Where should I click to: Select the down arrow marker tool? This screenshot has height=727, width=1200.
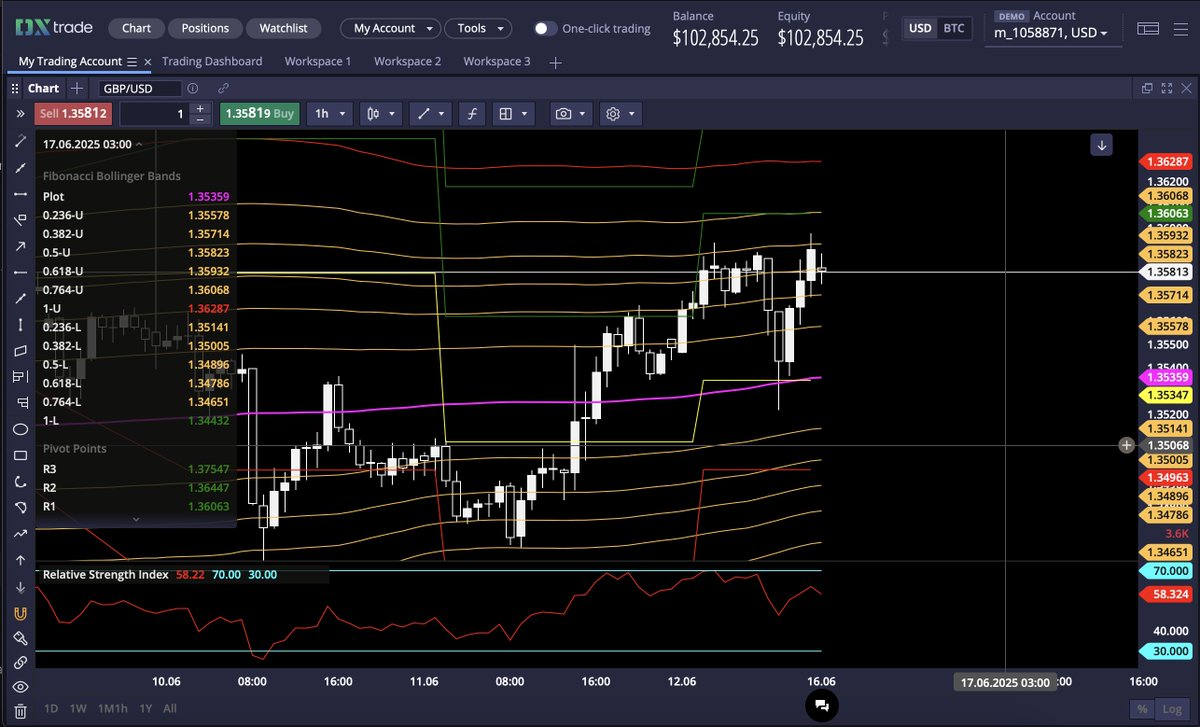pos(20,587)
